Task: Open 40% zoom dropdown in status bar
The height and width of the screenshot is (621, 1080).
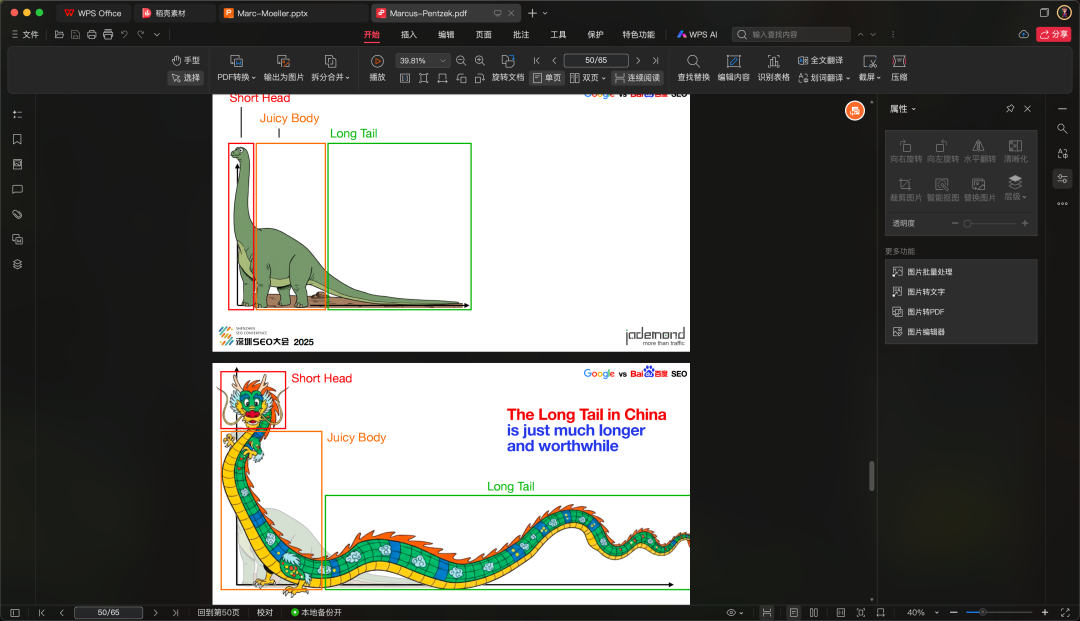Action: 936,612
